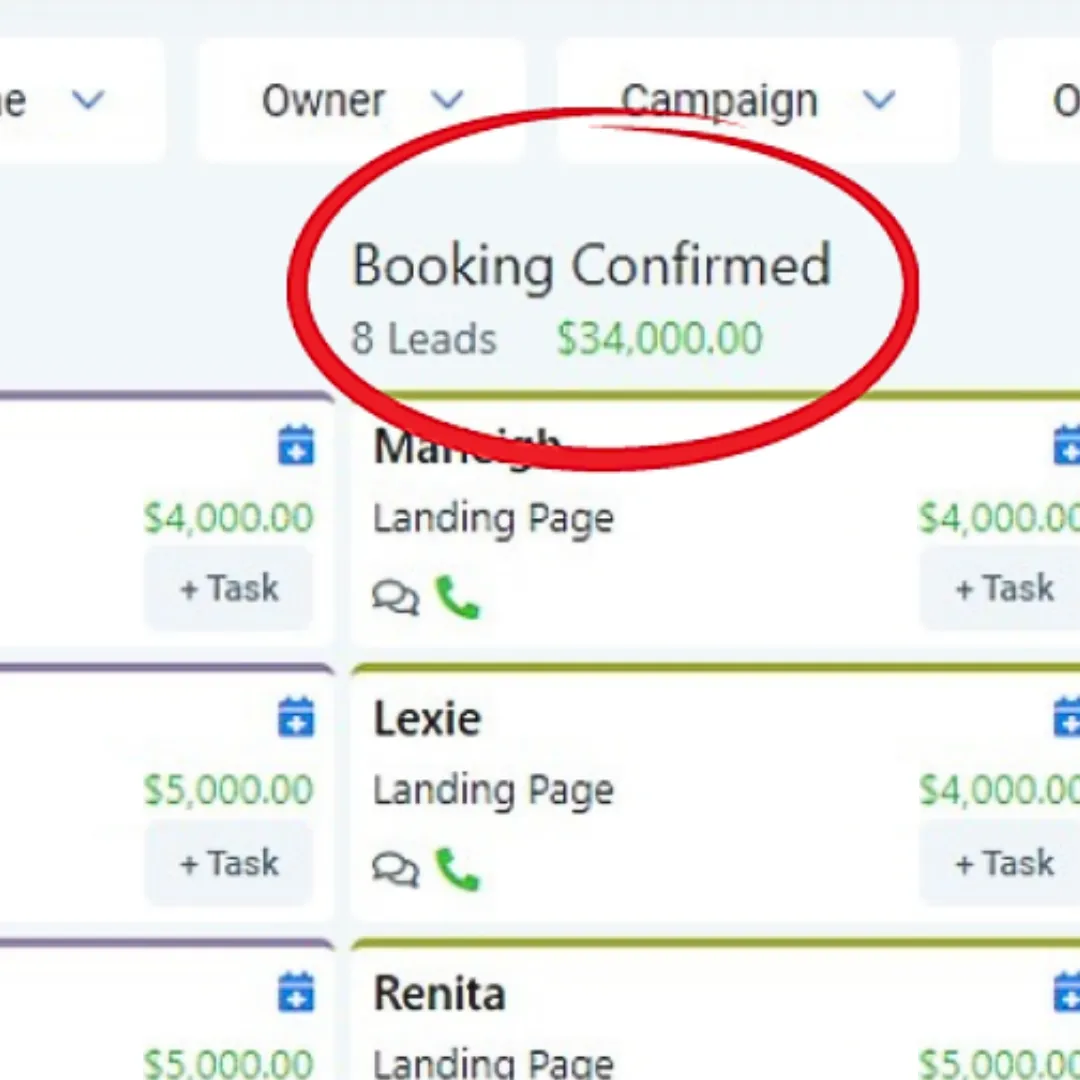The height and width of the screenshot is (1080, 1080).
Task: Open Lexie lead name
Action: click(427, 719)
